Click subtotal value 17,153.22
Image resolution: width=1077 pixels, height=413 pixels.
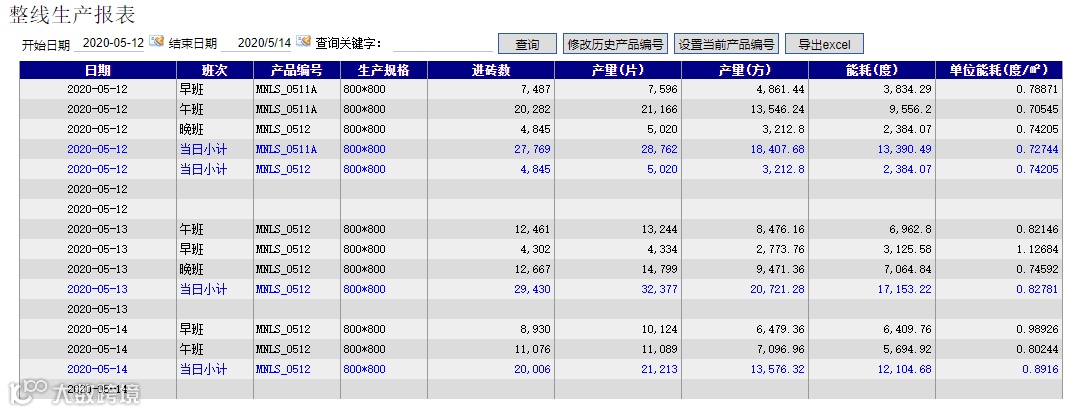(x=903, y=289)
